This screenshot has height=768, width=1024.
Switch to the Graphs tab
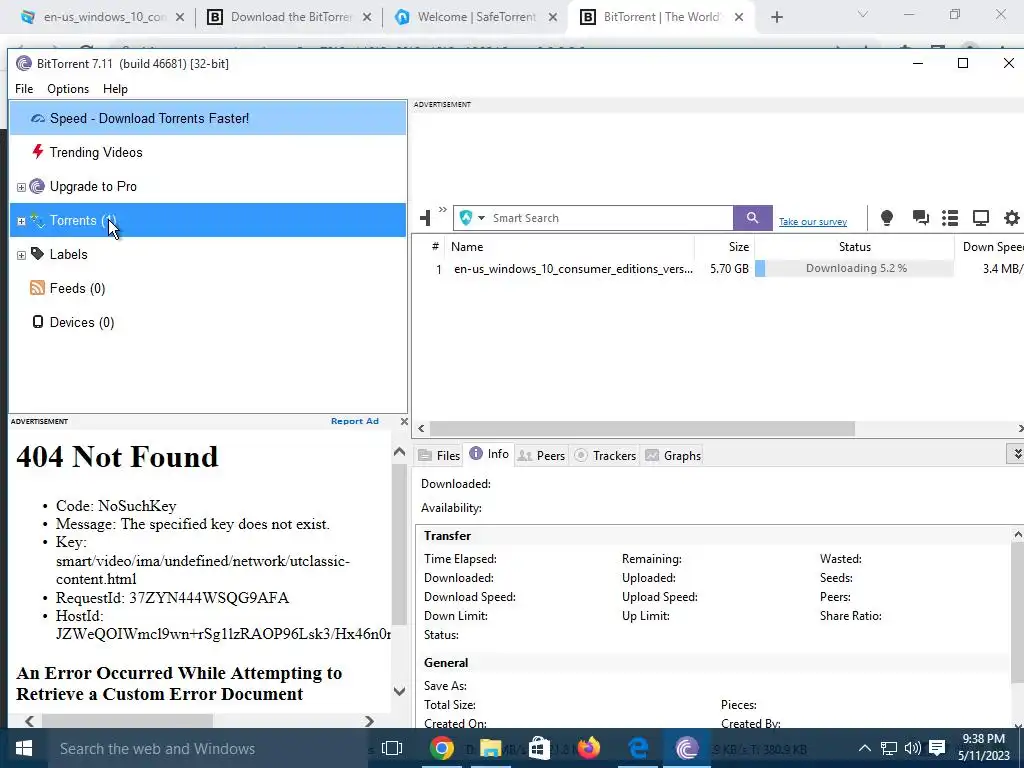tap(673, 456)
